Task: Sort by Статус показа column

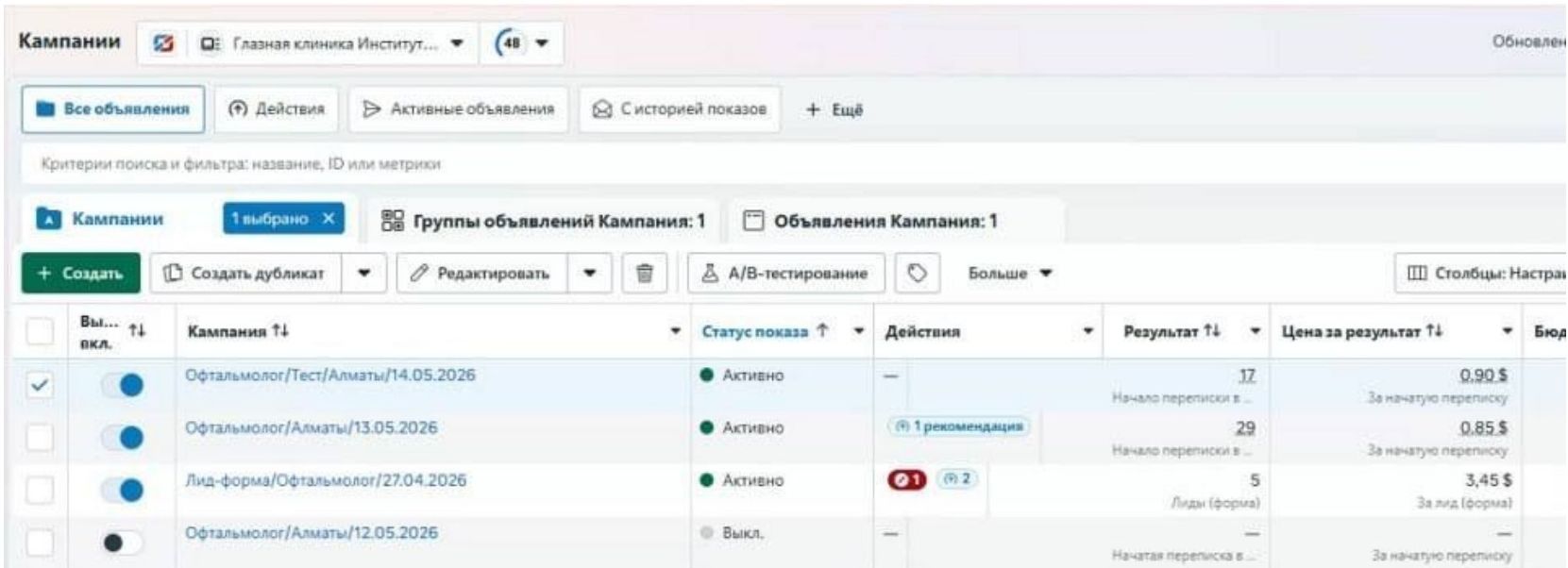Action: [x=765, y=331]
